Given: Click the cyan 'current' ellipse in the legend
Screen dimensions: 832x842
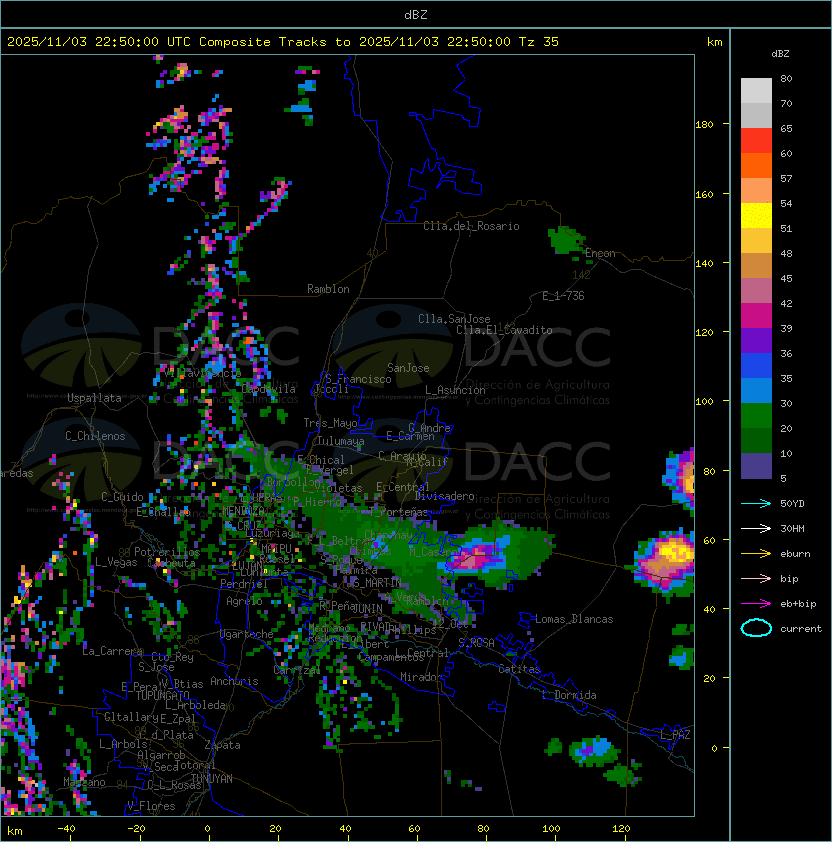Looking at the screenshot, I should (x=756, y=628).
